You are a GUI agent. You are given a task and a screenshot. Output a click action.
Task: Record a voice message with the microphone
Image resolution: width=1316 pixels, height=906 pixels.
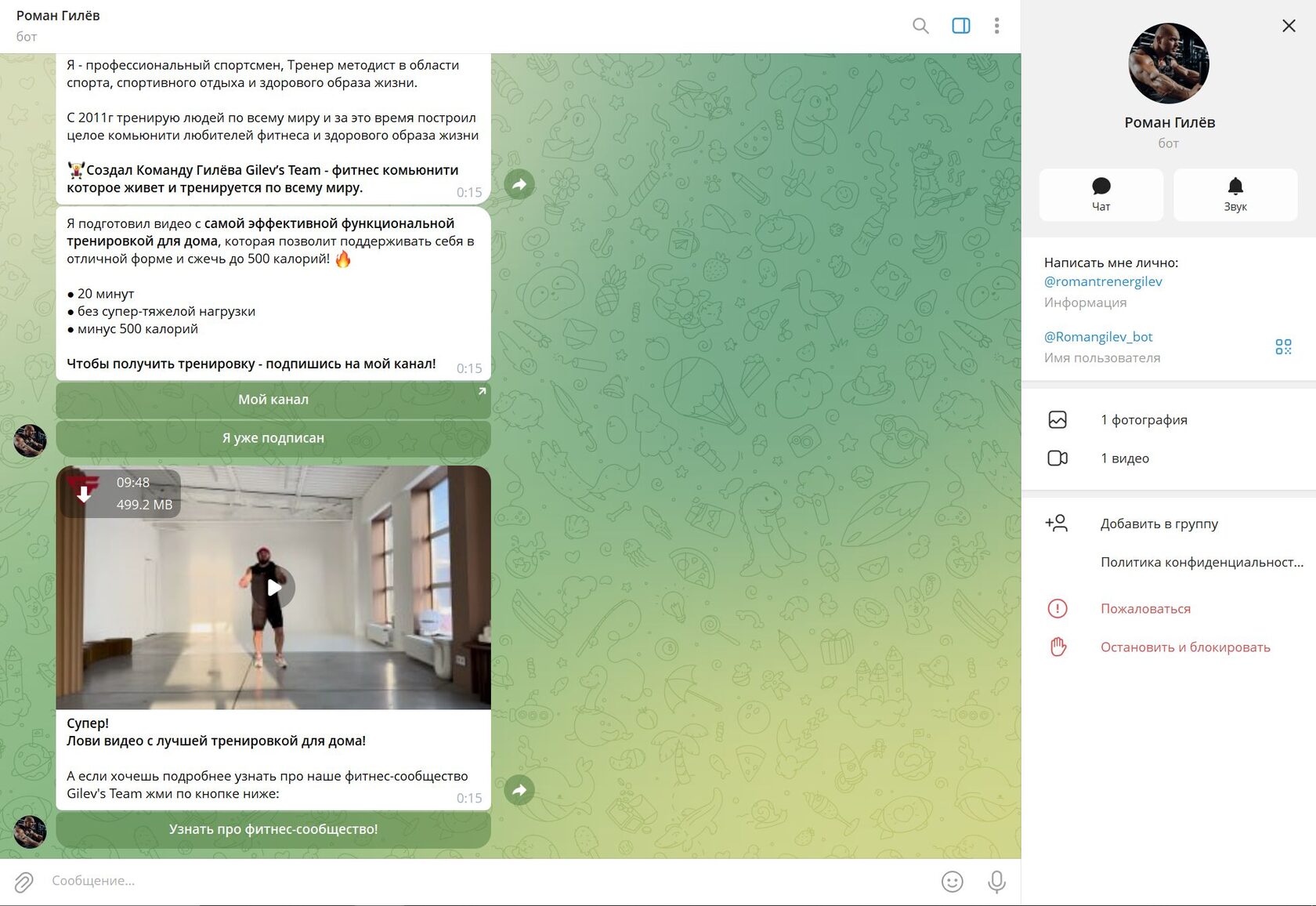click(x=996, y=882)
